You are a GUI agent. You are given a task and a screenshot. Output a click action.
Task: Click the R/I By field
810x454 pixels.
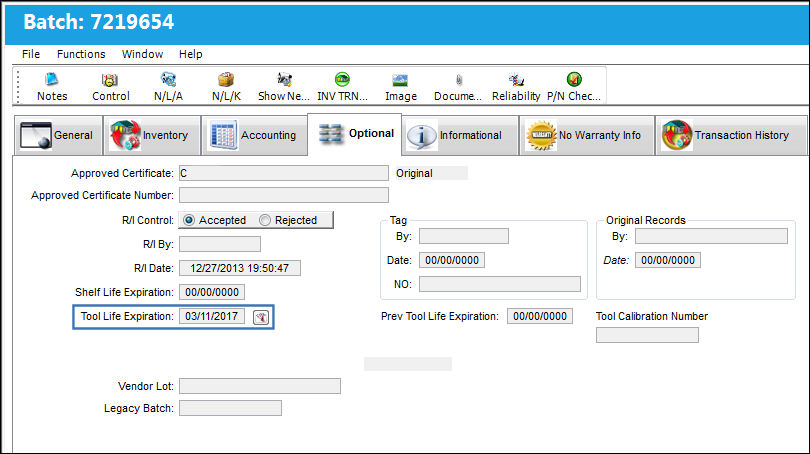click(220, 244)
